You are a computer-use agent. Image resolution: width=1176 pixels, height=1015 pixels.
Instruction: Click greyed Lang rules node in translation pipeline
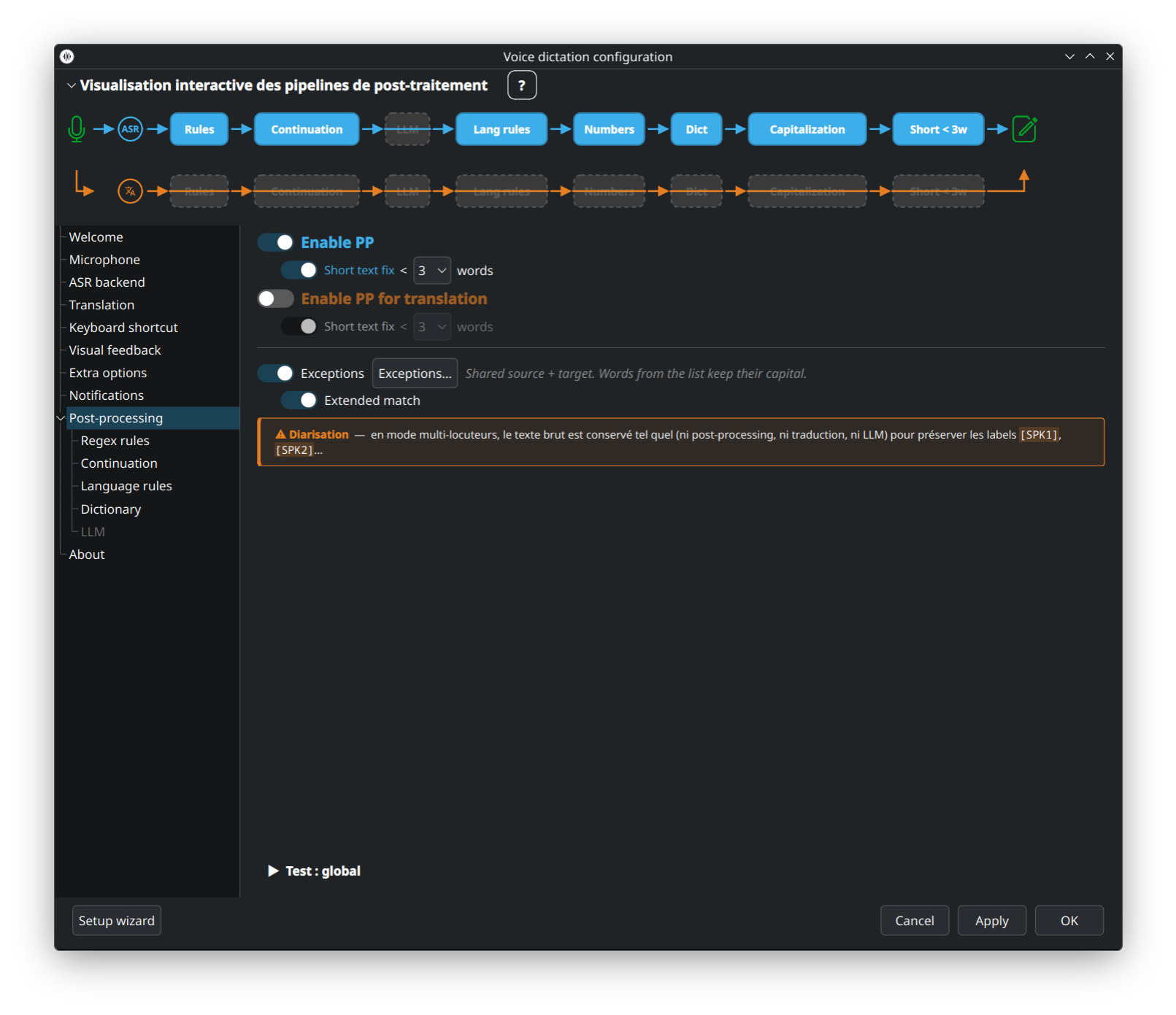tap(501, 191)
